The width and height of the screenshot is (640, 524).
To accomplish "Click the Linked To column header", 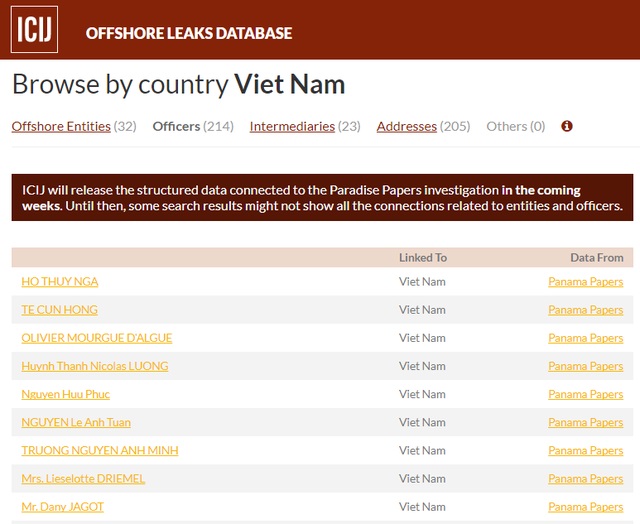I will (x=423, y=258).
